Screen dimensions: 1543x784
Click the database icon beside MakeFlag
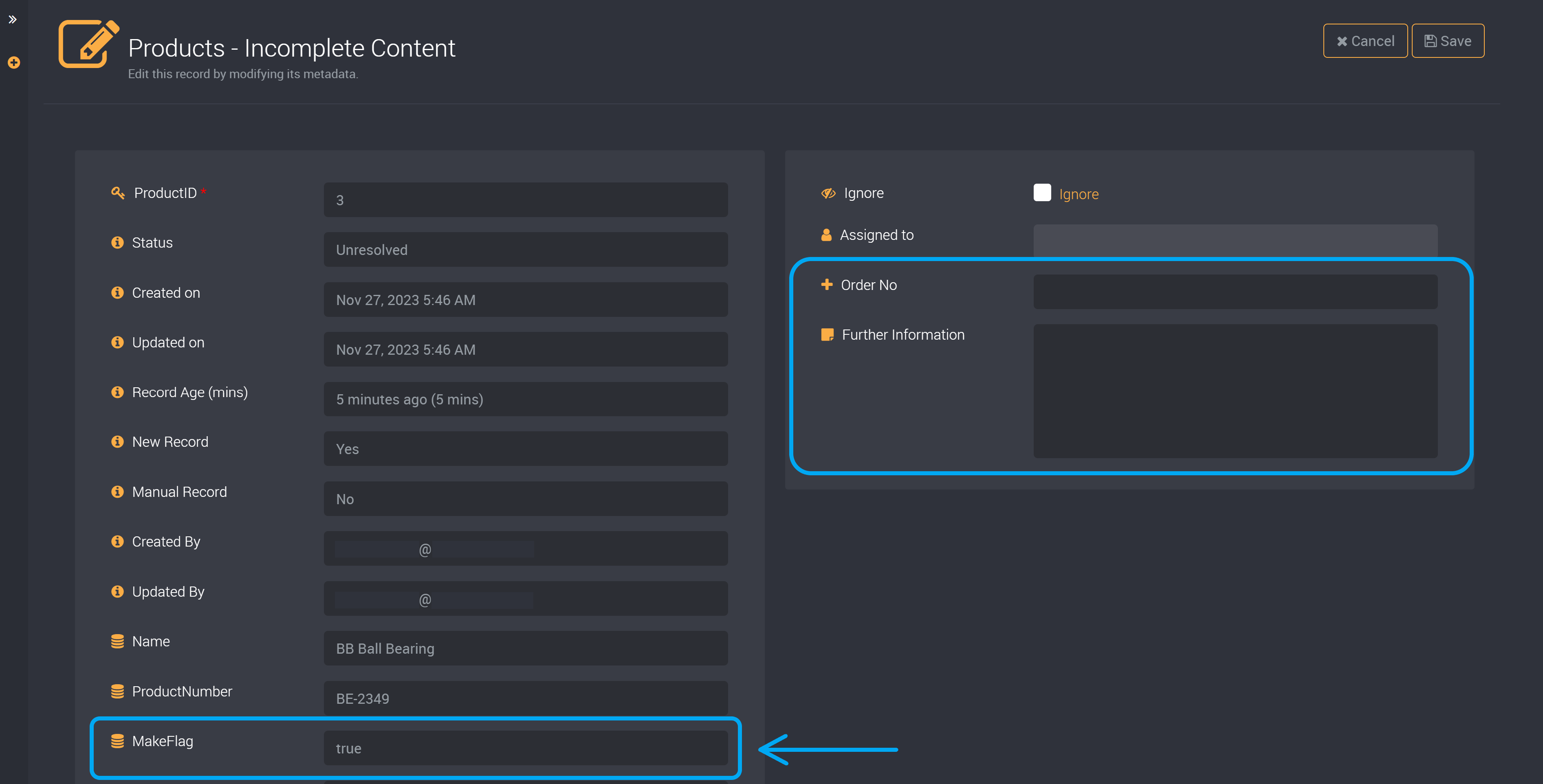click(117, 741)
